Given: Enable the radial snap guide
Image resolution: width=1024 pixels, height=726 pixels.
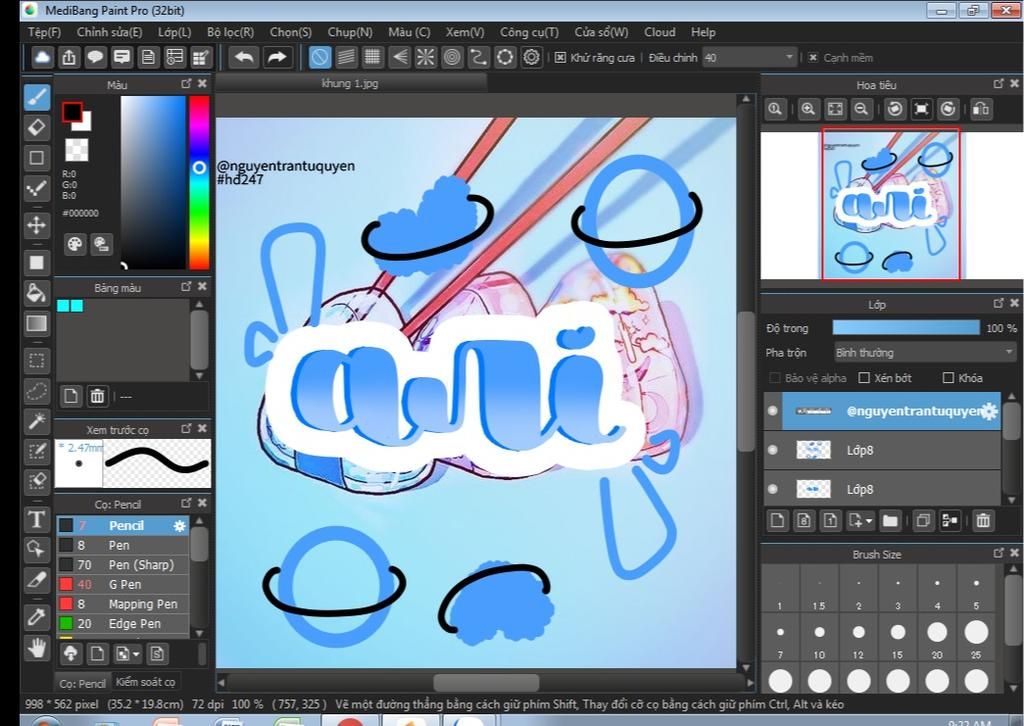Looking at the screenshot, I should (425, 57).
